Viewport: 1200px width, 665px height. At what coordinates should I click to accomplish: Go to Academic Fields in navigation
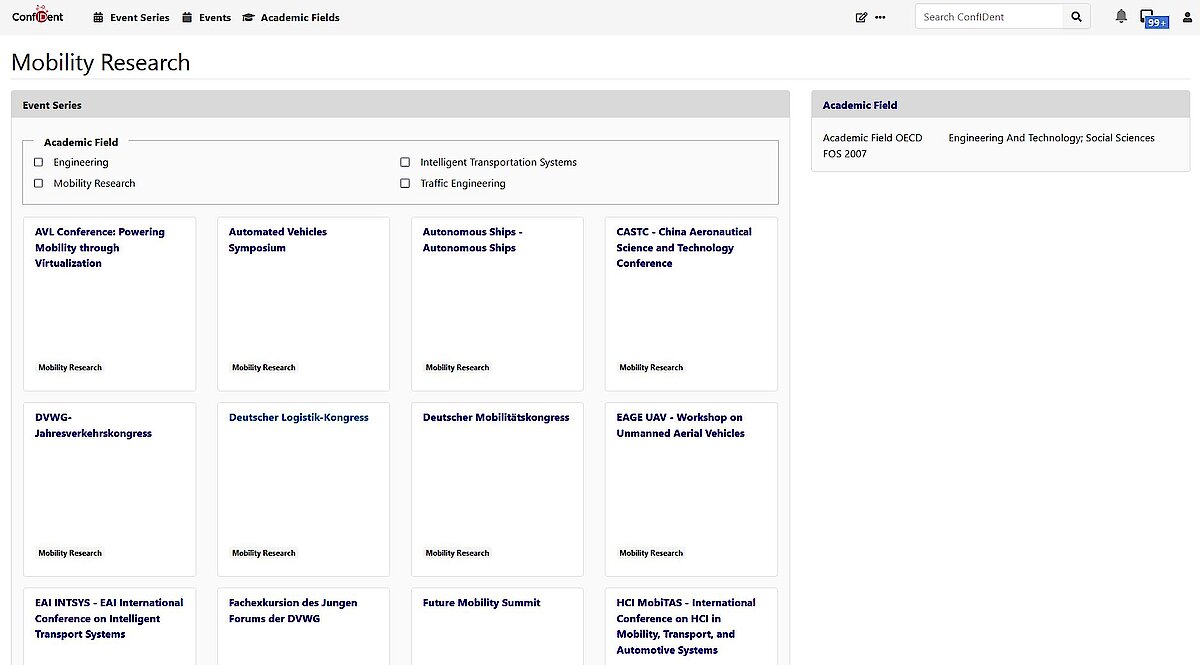291,17
